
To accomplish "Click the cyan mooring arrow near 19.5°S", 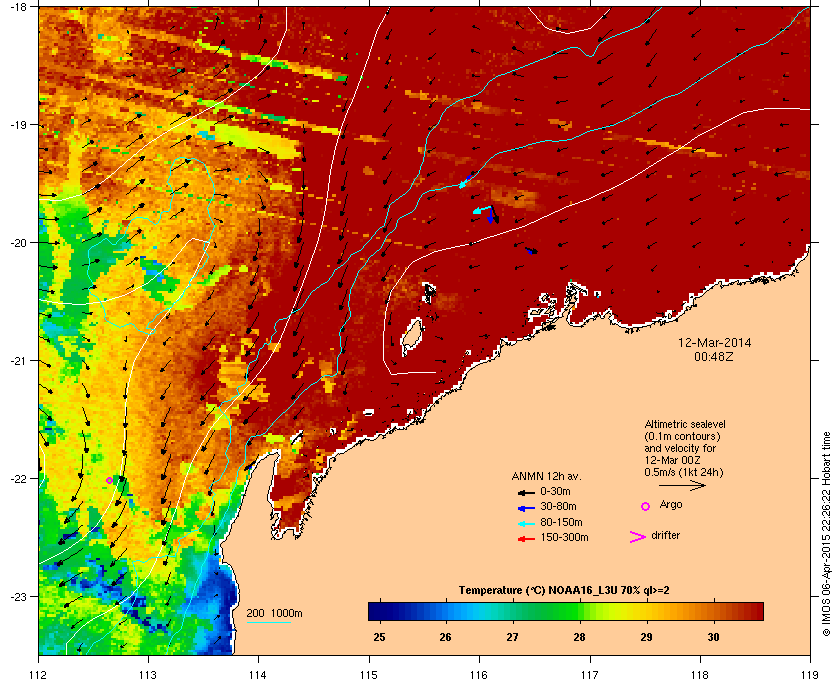I will [x=463, y=183].
